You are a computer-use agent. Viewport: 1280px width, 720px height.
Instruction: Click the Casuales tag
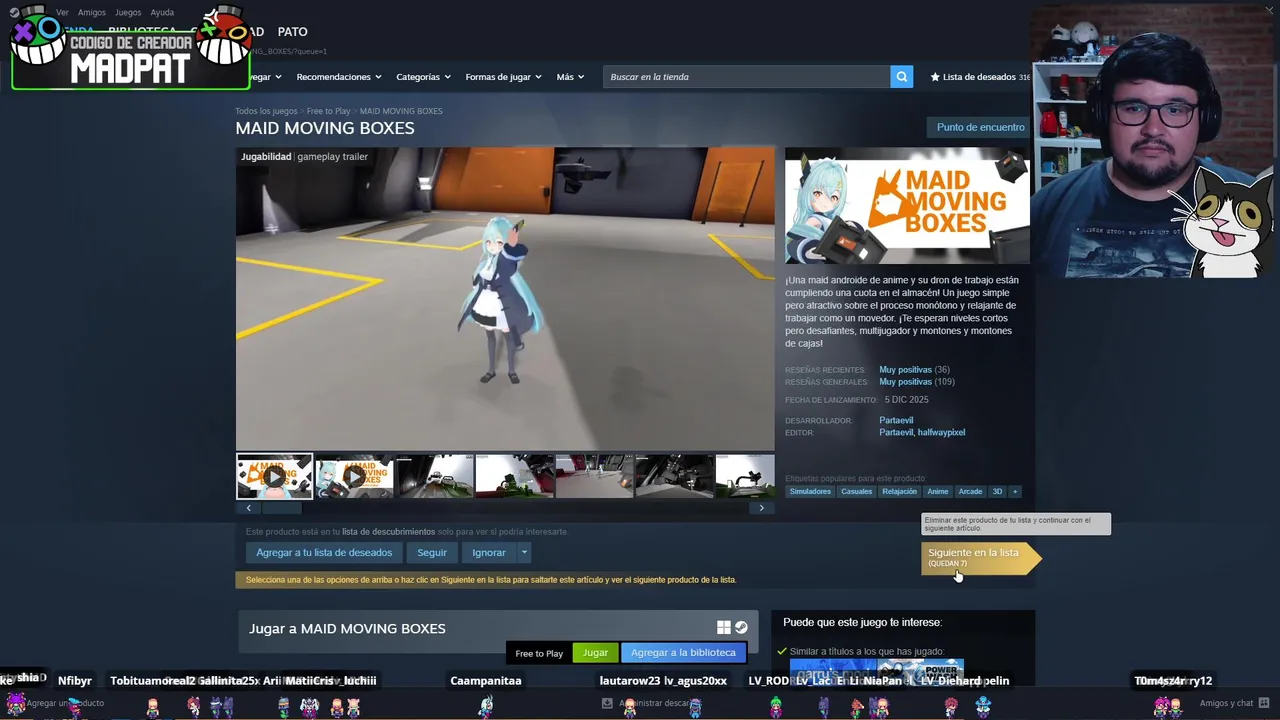click(856, 491)
